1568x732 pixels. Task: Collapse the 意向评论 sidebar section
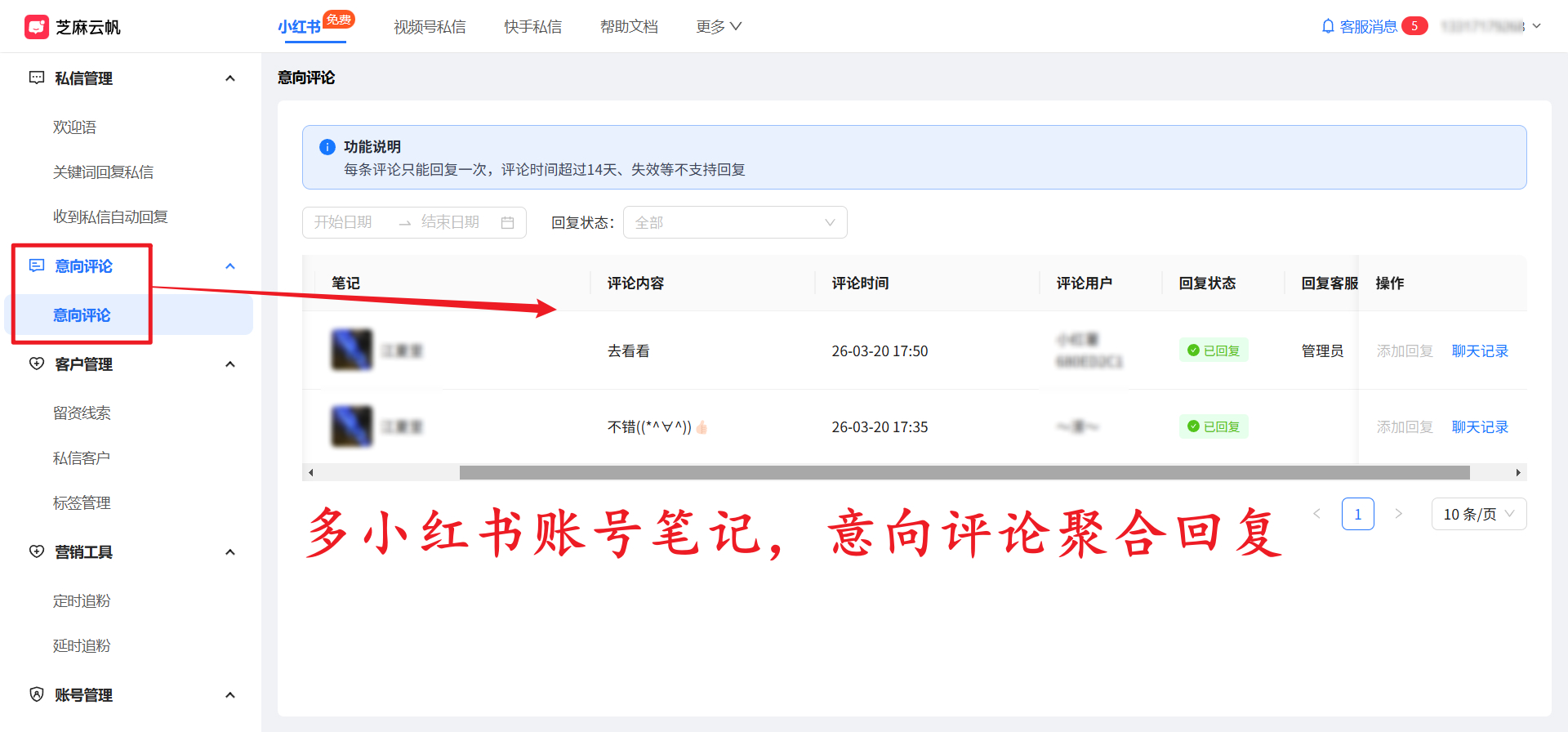click(230, 266)
